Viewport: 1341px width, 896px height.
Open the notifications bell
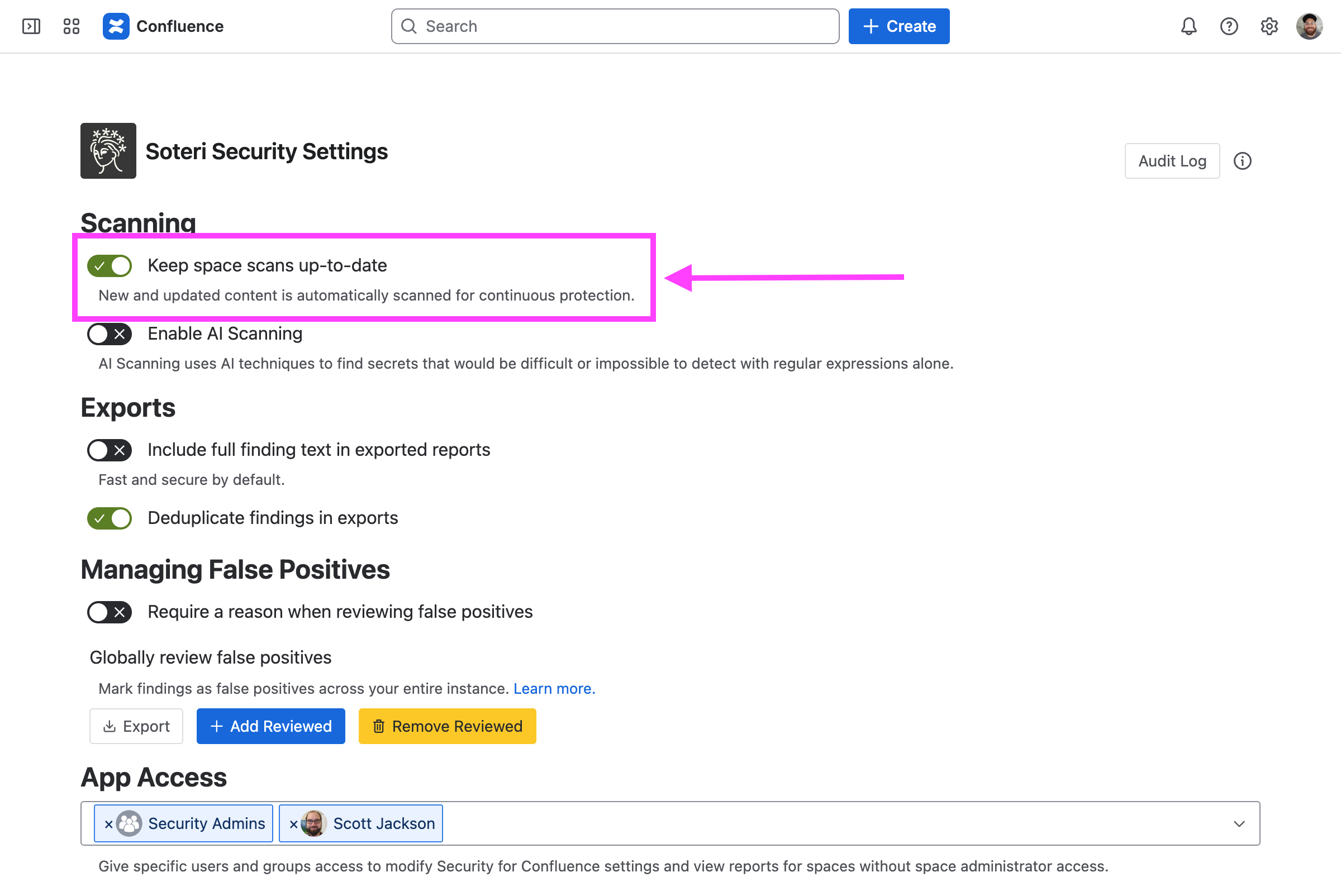[1188, 26]
